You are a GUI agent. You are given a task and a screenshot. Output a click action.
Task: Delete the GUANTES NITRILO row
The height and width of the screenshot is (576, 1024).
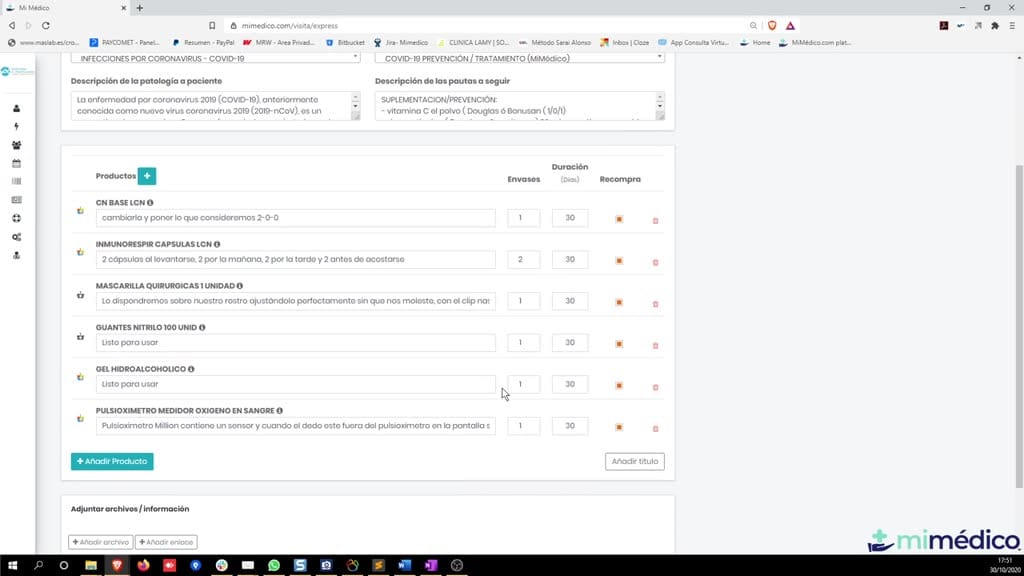pos(656,345)
